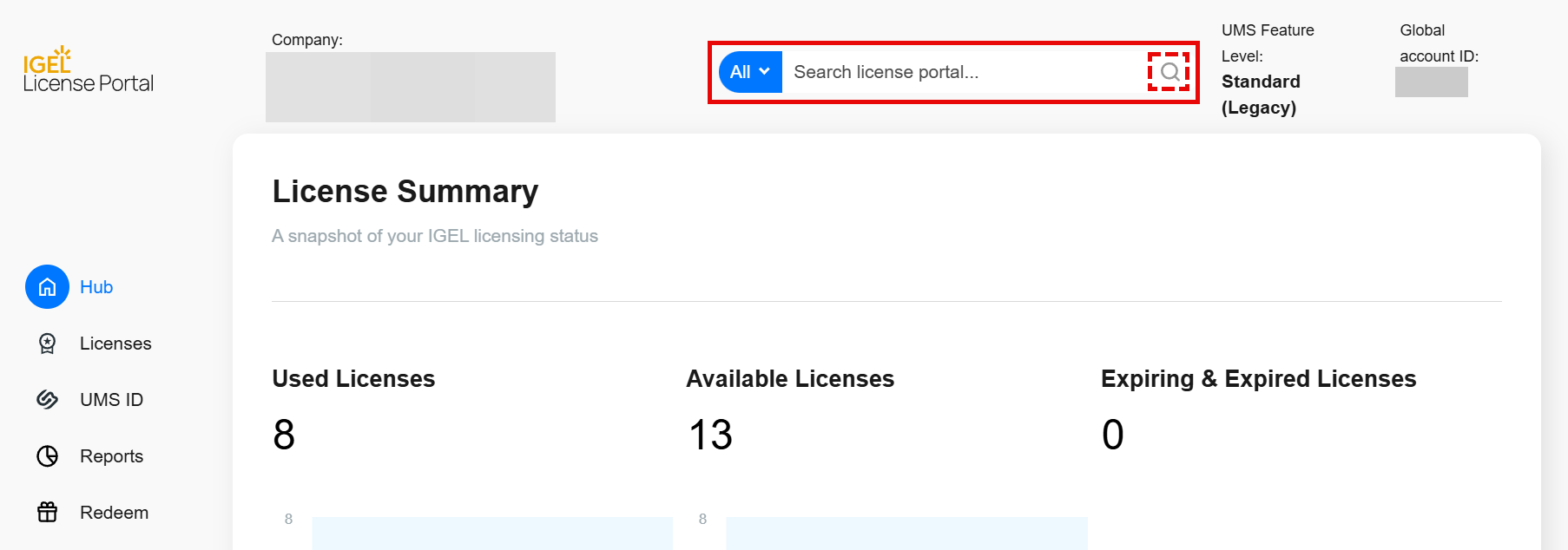Click the Global account ID value
The width and height of the screenshot is (1568, 550).
pyautogui.click(x=1431, y=82)
